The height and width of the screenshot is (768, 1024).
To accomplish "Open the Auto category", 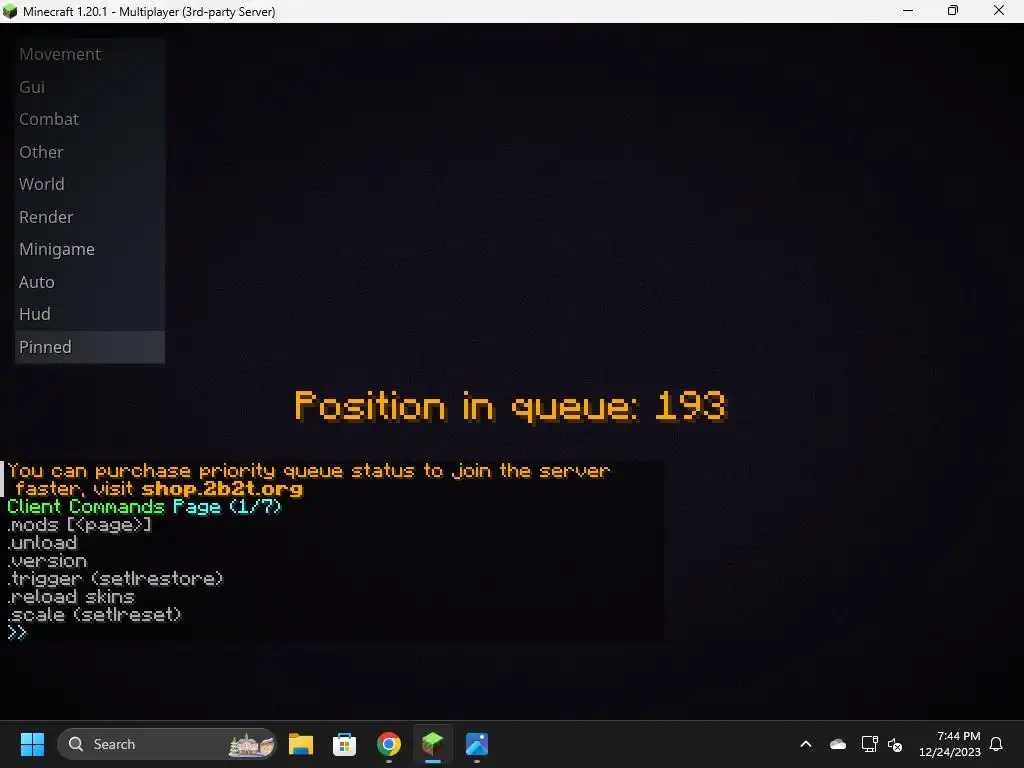I will pyautogui.click(x=89, y=282).
